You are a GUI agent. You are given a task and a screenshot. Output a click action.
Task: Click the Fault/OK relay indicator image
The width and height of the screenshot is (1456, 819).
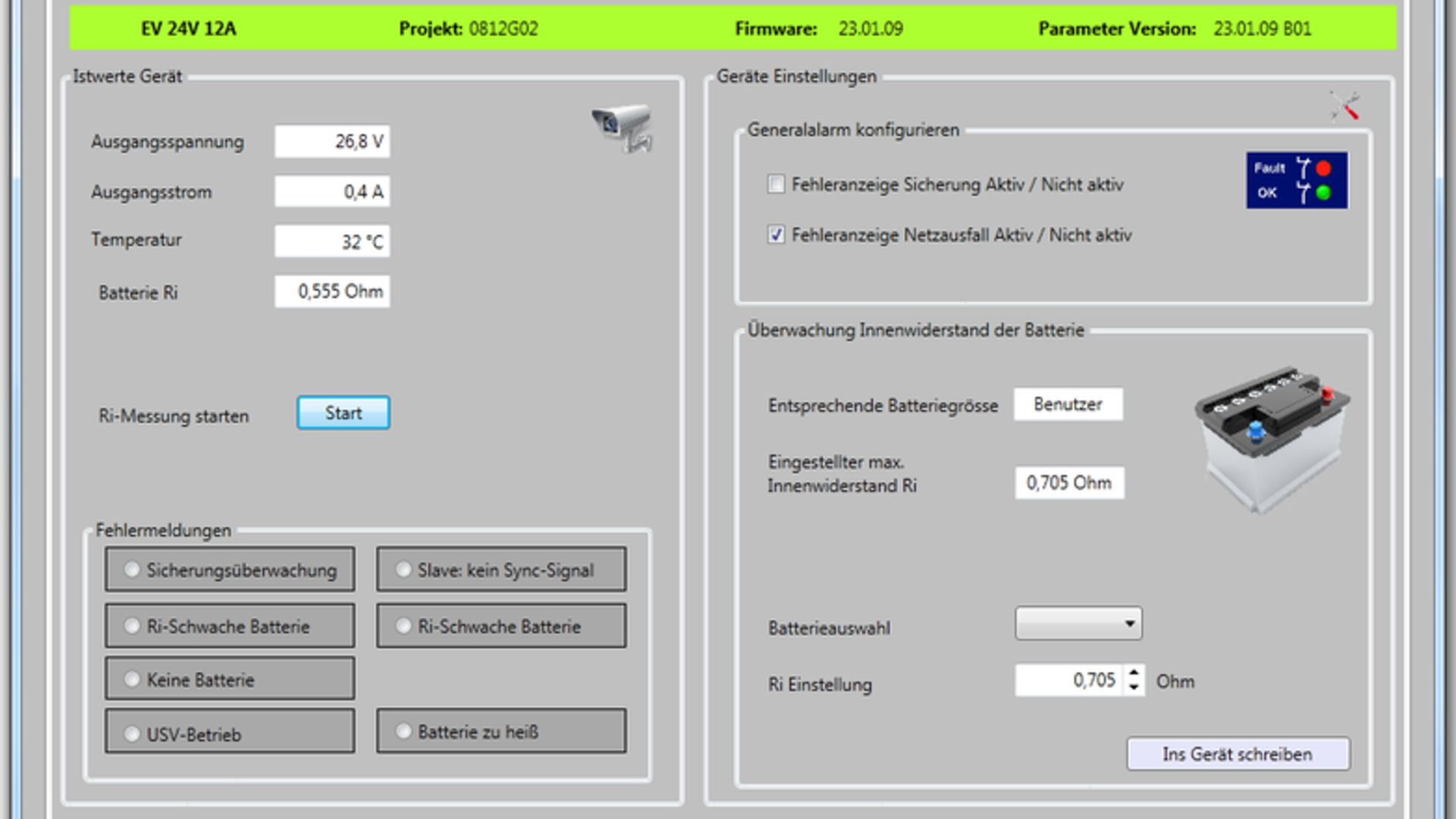pyautogui.click(x=1297, y=180)
